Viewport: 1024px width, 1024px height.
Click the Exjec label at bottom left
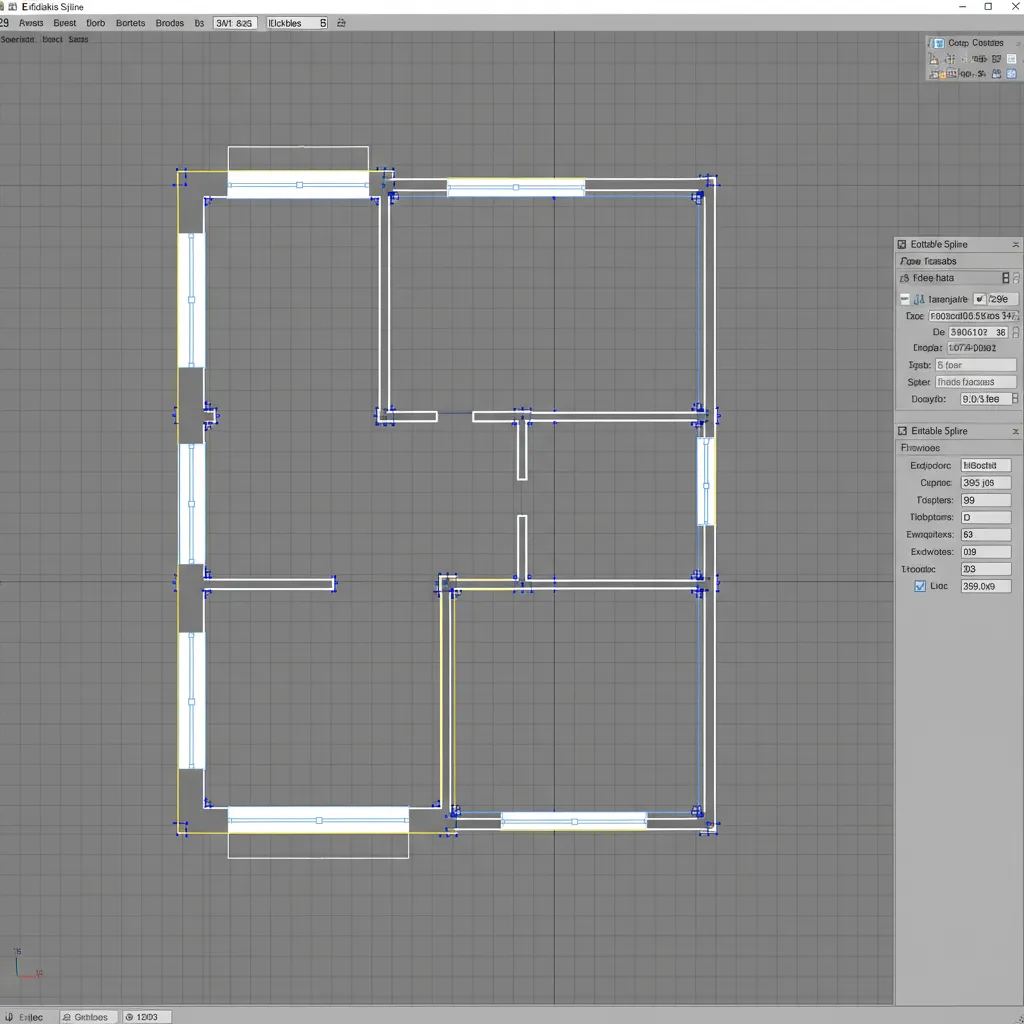31,1016
